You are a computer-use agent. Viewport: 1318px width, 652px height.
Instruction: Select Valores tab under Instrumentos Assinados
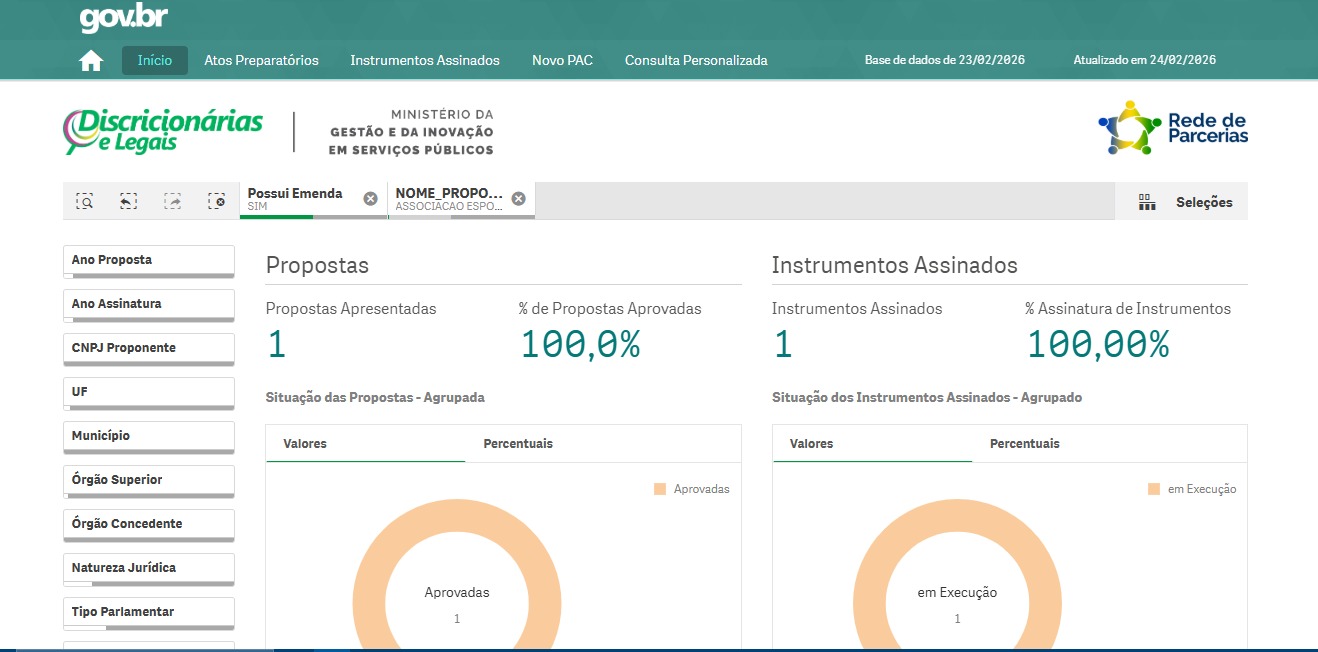pyautogui.click(x=811, y=443)
